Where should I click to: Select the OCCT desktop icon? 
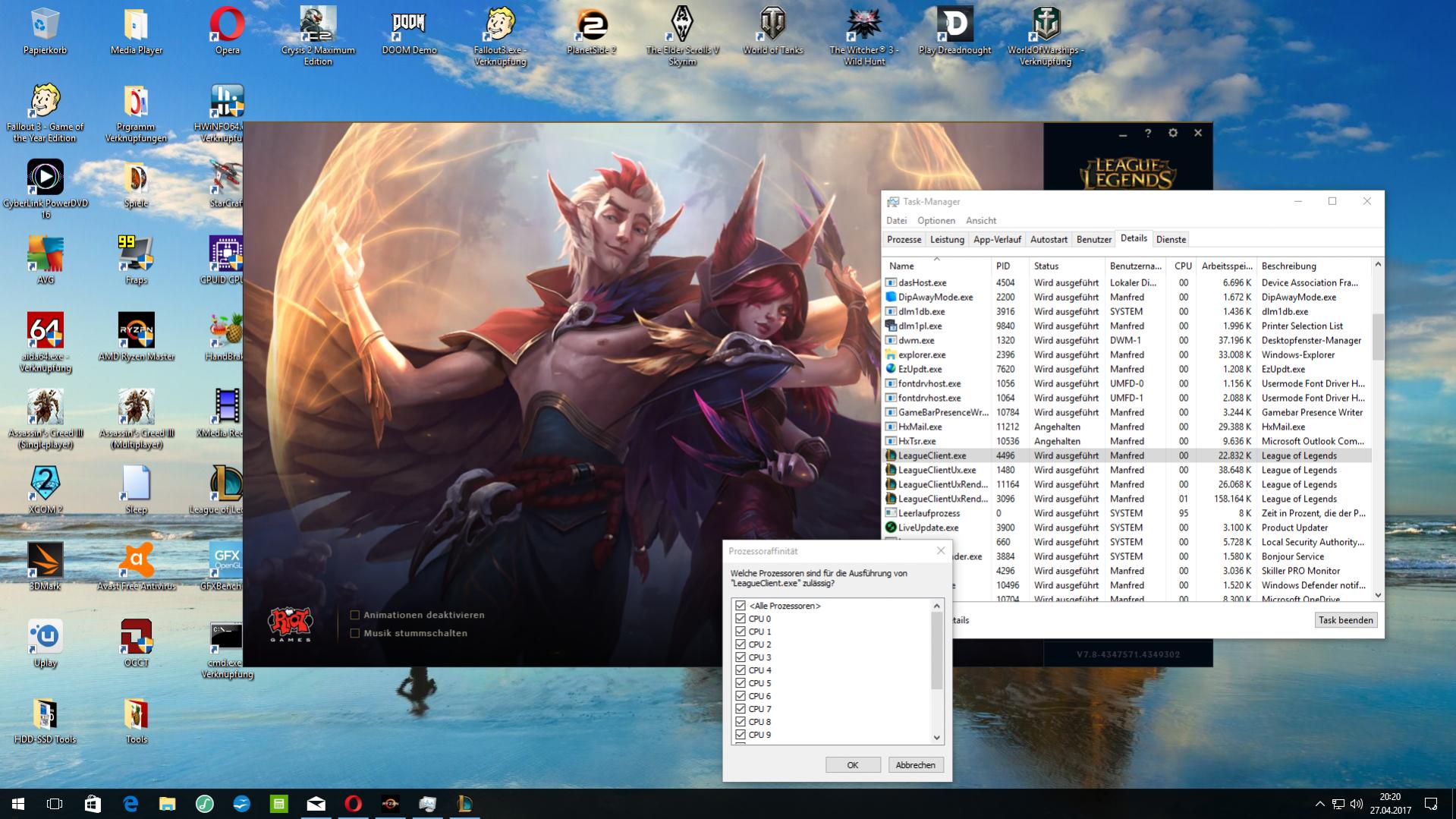(x=137, y=644)
